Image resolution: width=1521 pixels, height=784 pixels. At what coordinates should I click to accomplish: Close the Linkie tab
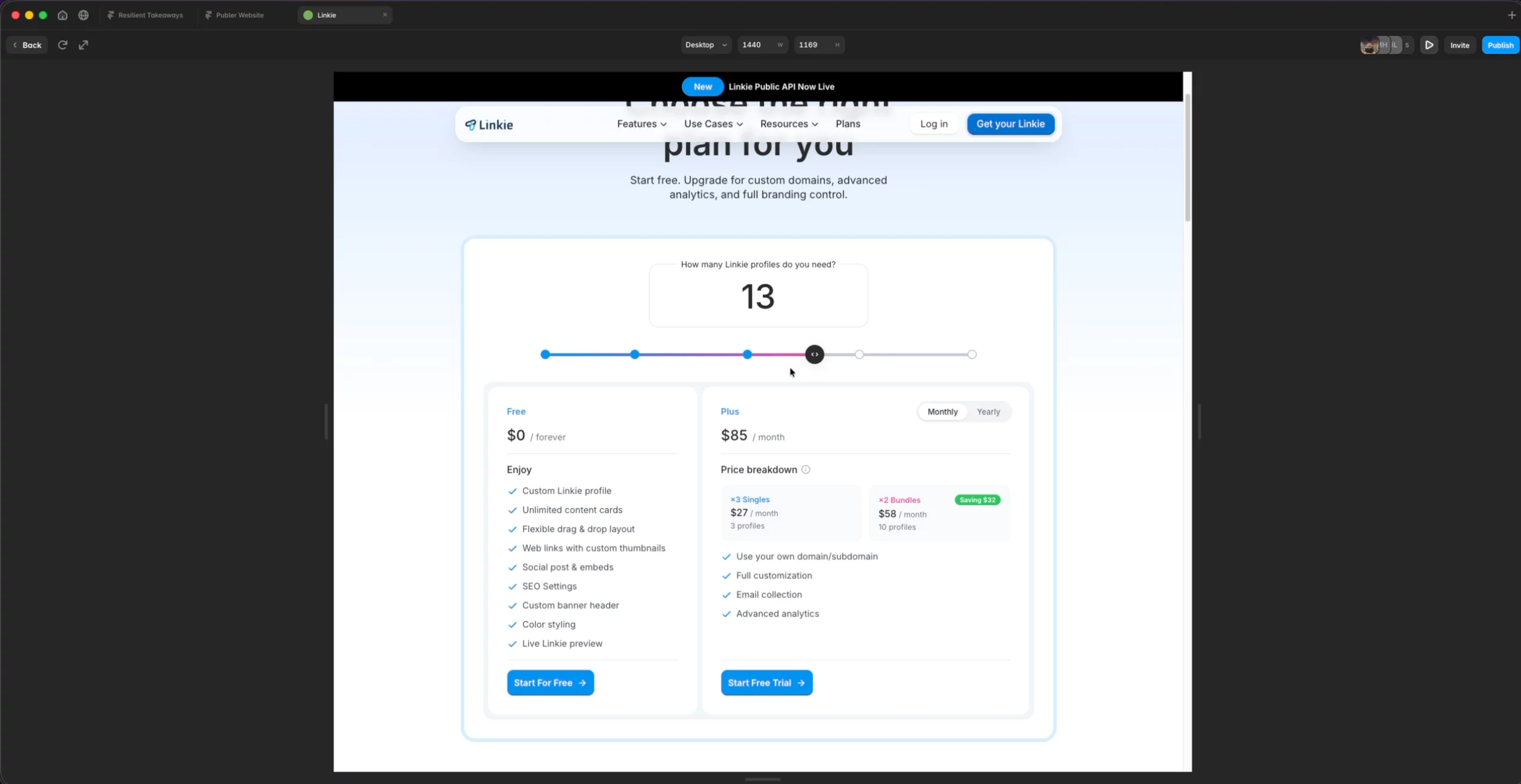click(385, 15)
